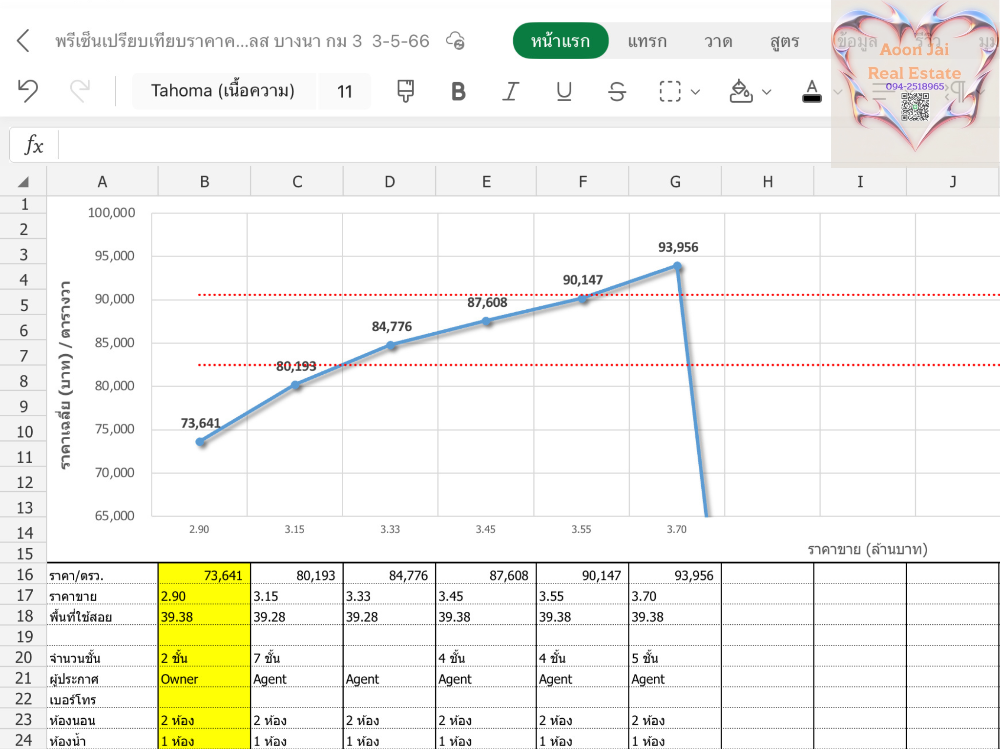This screenshot has width=1000, height=749.
Task: Expand the borders dropdown arrow
Action: coord(695,92)
